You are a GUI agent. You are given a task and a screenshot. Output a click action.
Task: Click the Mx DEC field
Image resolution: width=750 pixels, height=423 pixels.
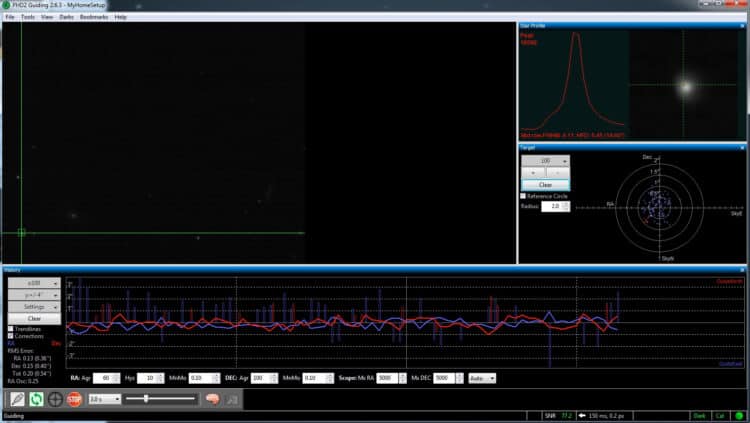click(444, 378)
